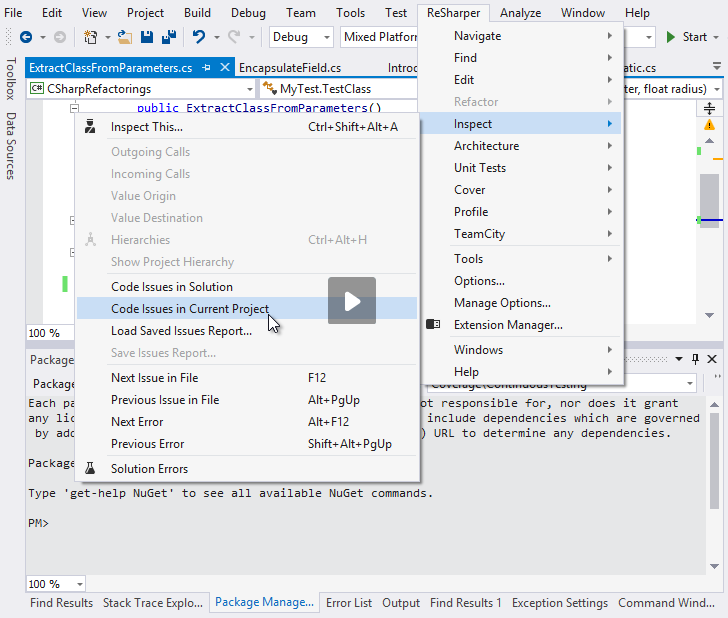Open the CSharpRefactorings project dropdown
The width and height of the screenshot is (728, 618).
pos(141,88)
